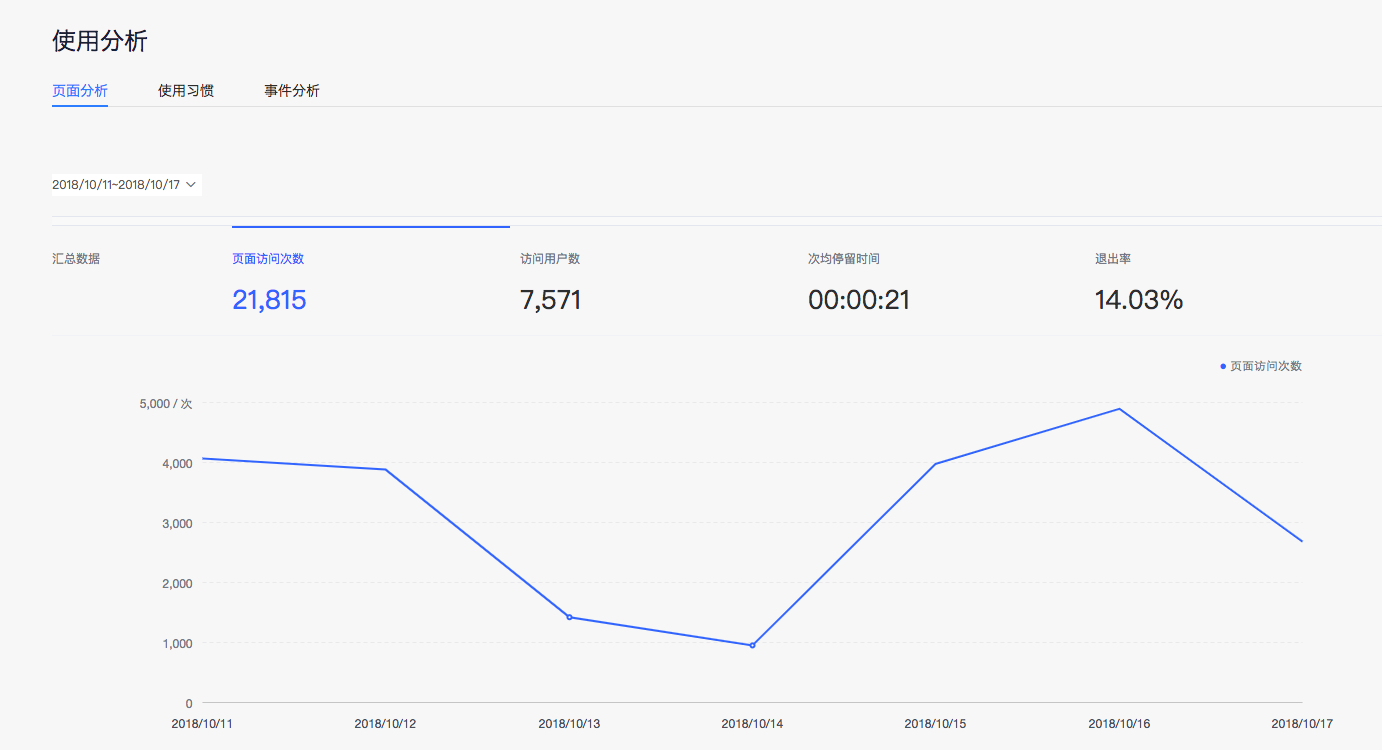Click the data point marker for 2018/10/13
1382x750 pixels.
570,617
